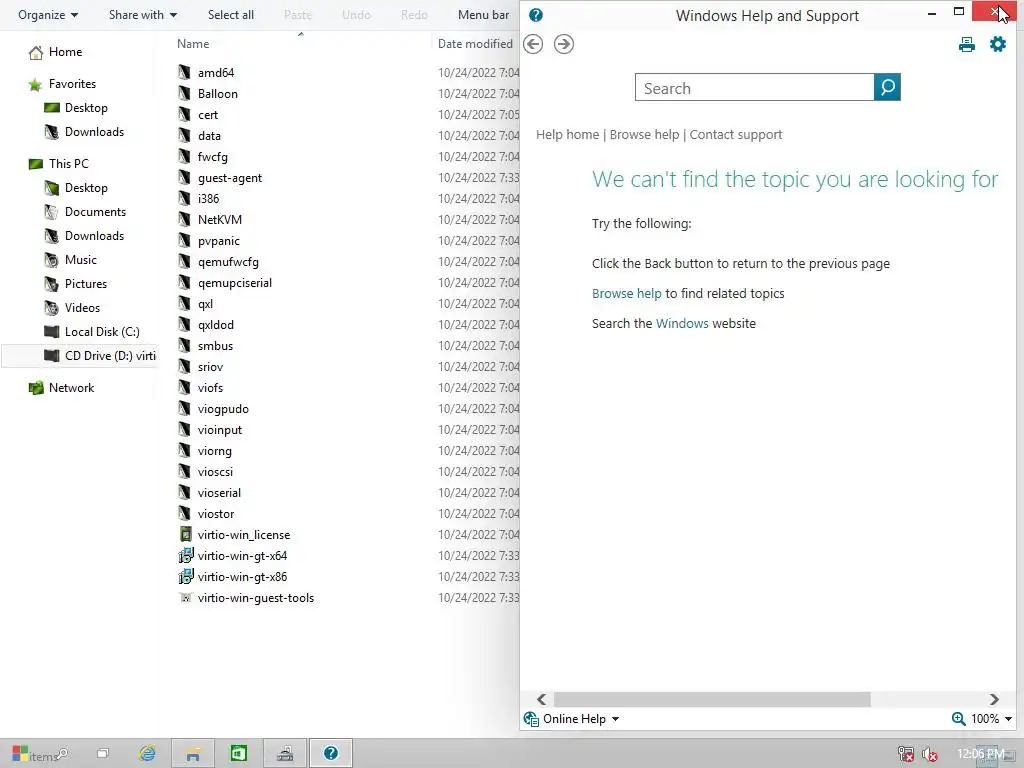Viewport: 1024px width, 768px height.
Task: Select the virtio-win-gt-x64 installer icon
Action: tap(185, 555)
